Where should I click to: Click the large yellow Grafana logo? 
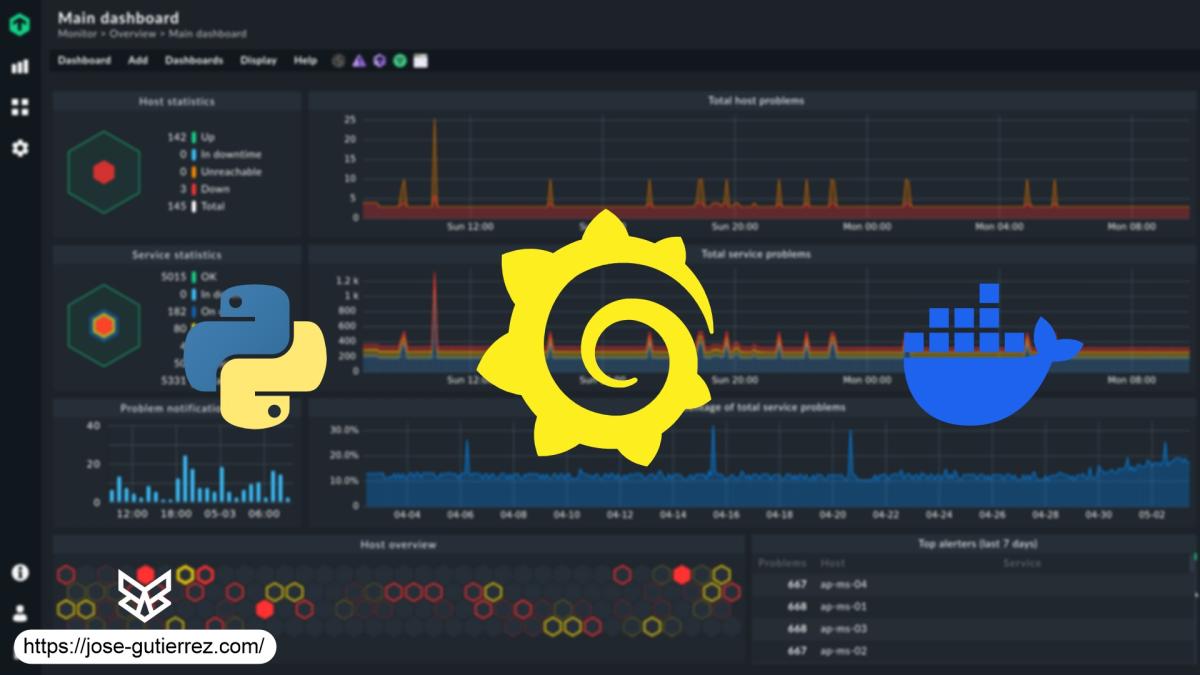click(x=596, y=337)
